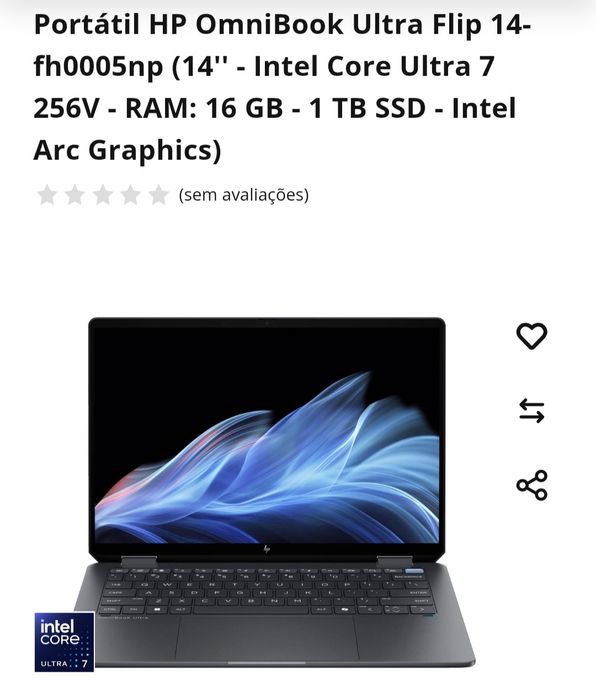Viewport: 596px width, 700px height.
Task: Click the HP logo below the screen
Action: (267, 549)
